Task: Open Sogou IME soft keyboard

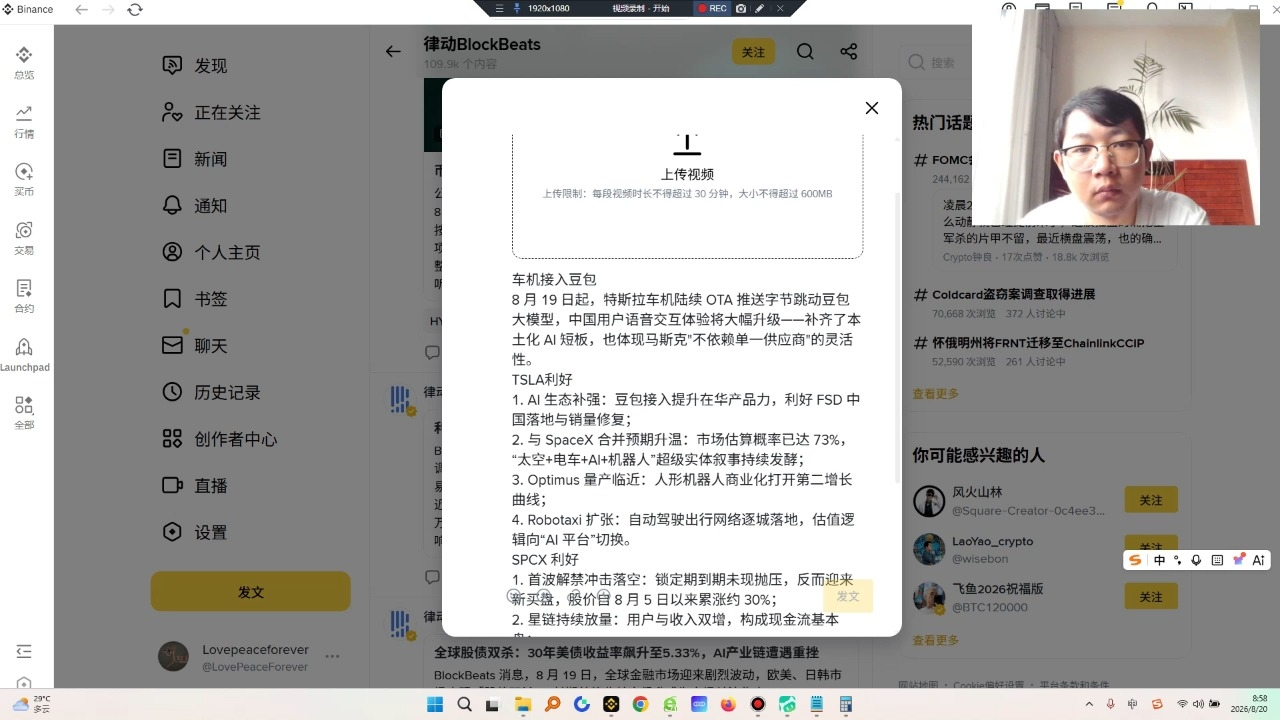Action: click(x=1217, y=561)
